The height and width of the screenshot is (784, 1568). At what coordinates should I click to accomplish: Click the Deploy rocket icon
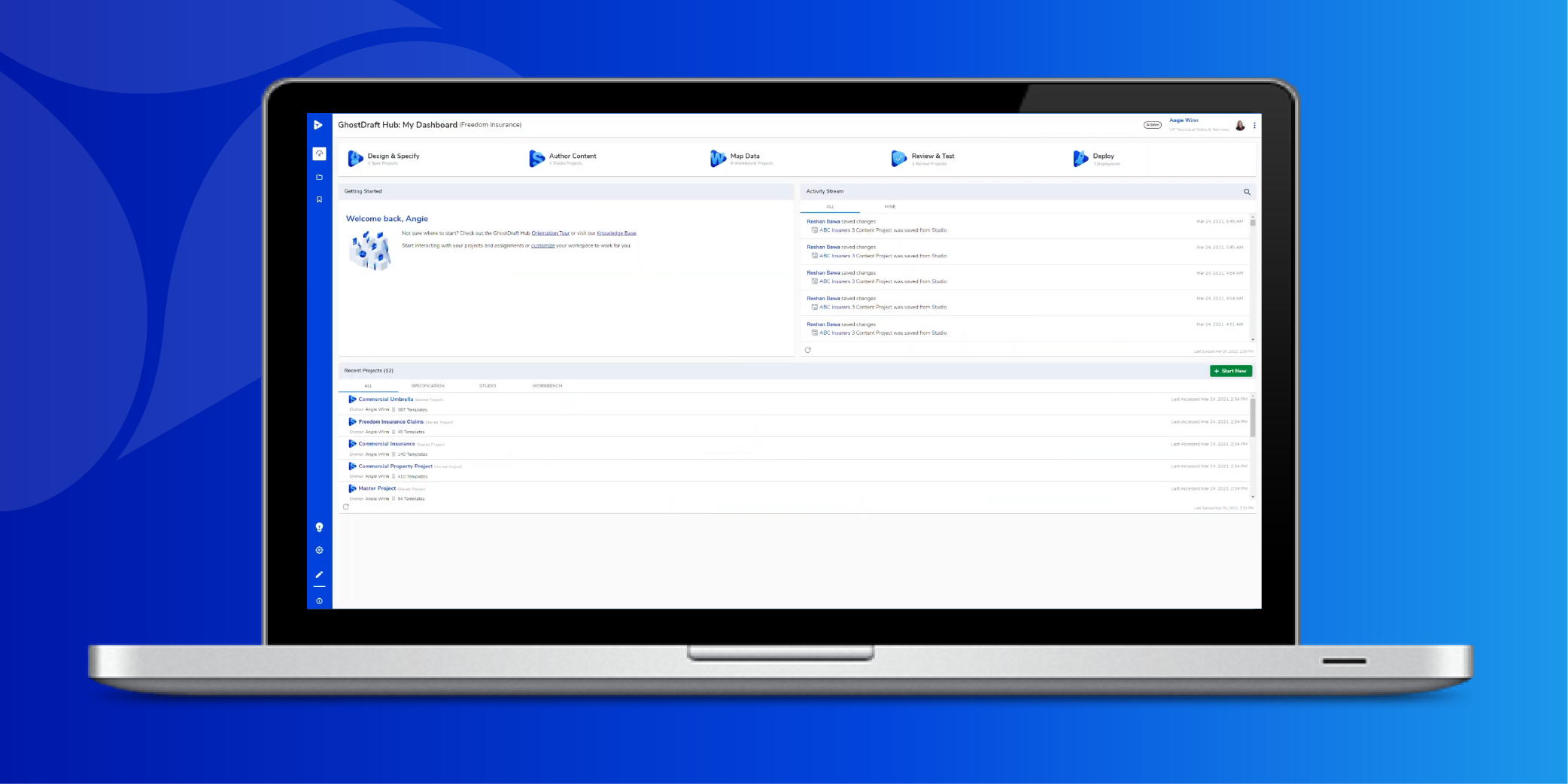1080,158
